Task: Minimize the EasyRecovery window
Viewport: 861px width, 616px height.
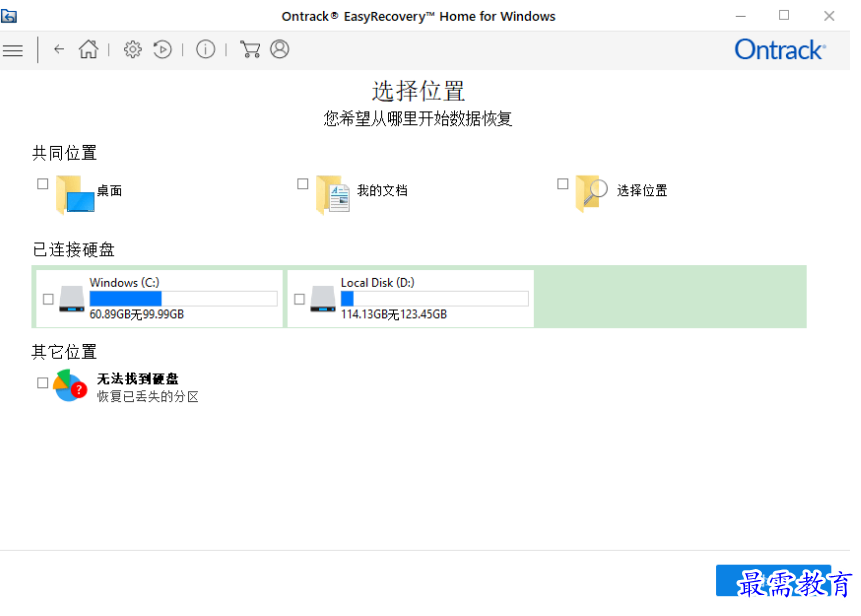Action: 741,16
